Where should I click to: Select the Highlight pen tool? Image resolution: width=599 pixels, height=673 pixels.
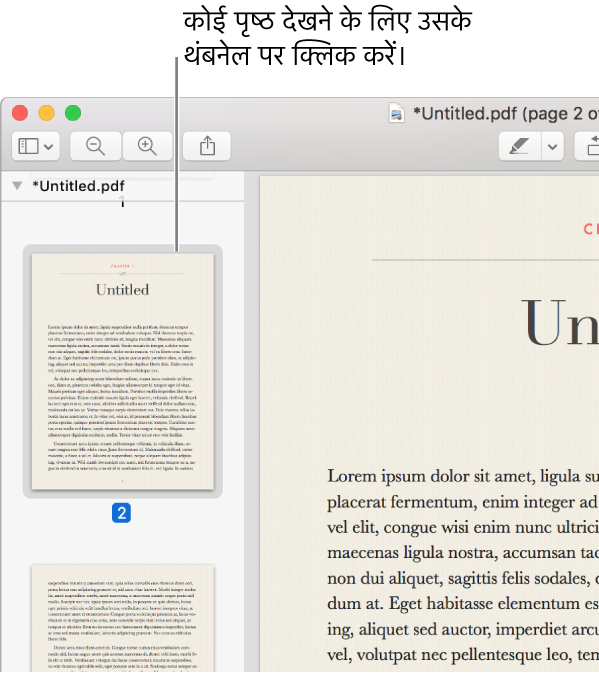click(519, 146)
